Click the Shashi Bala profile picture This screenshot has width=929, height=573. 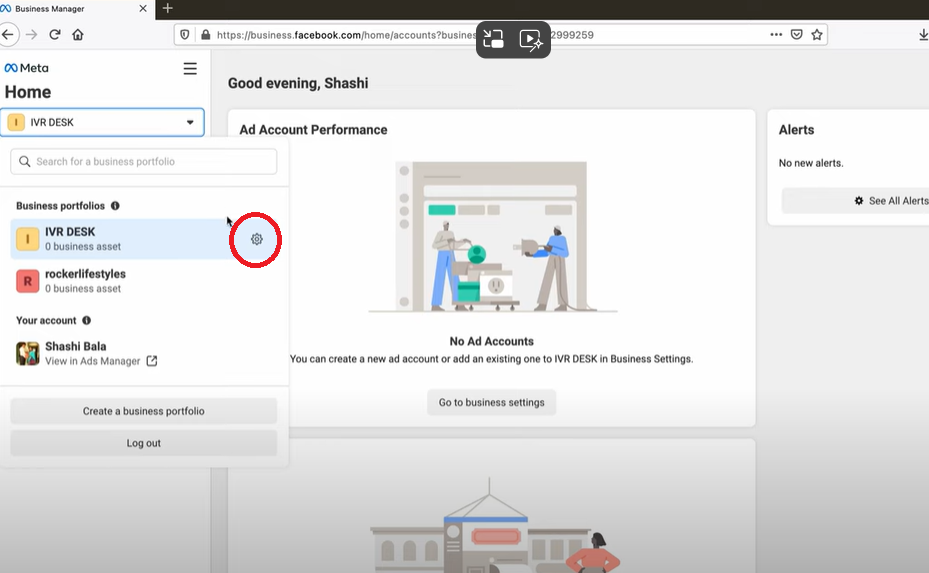(x=27, y=353)
